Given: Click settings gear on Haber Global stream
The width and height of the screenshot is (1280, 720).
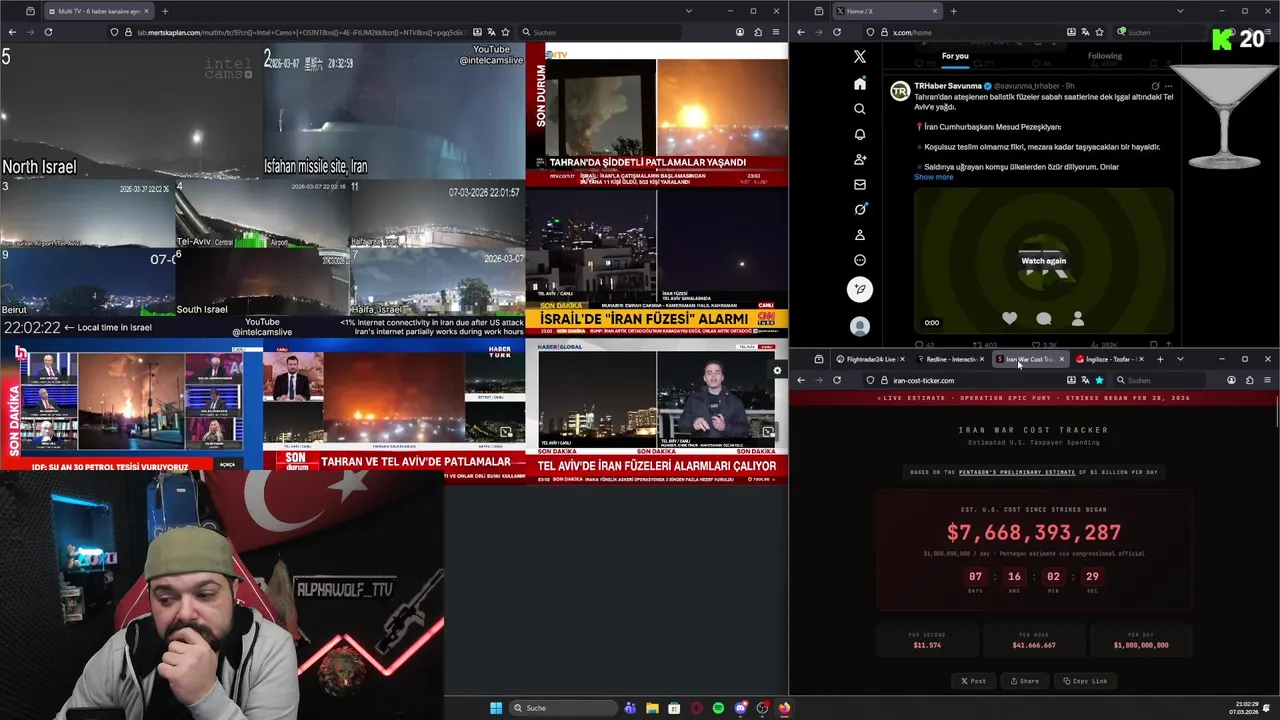Looking at the screenshot, I should [x=777, y=371].
